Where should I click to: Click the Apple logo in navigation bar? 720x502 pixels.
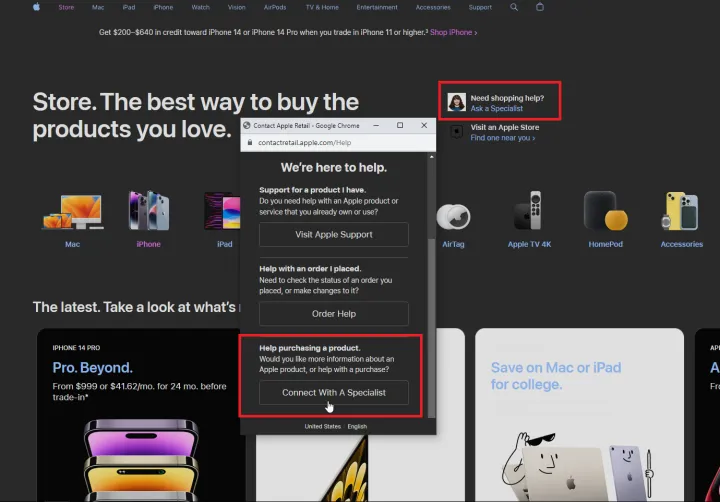point(36,7)
